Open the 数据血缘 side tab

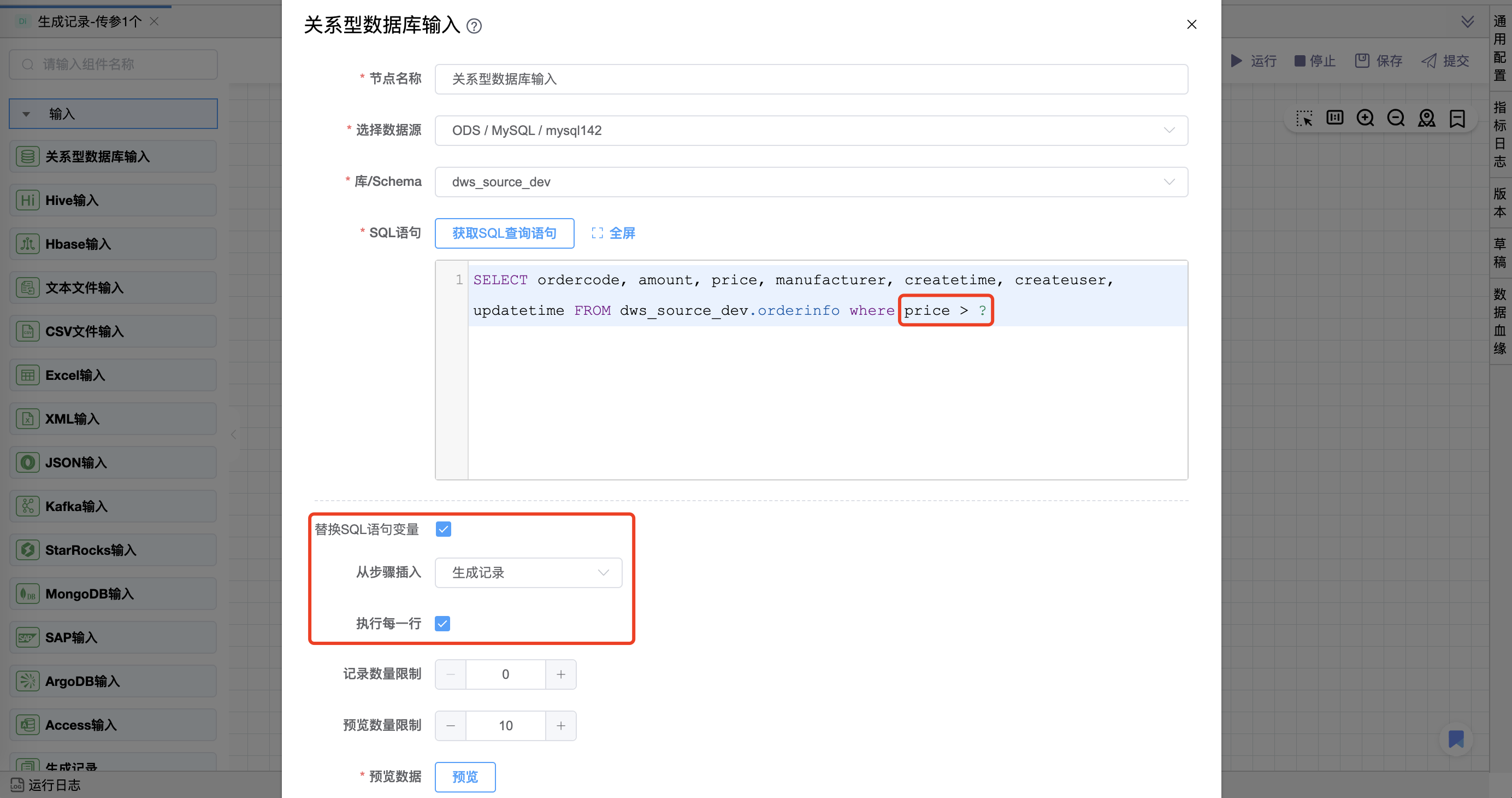1499,321
